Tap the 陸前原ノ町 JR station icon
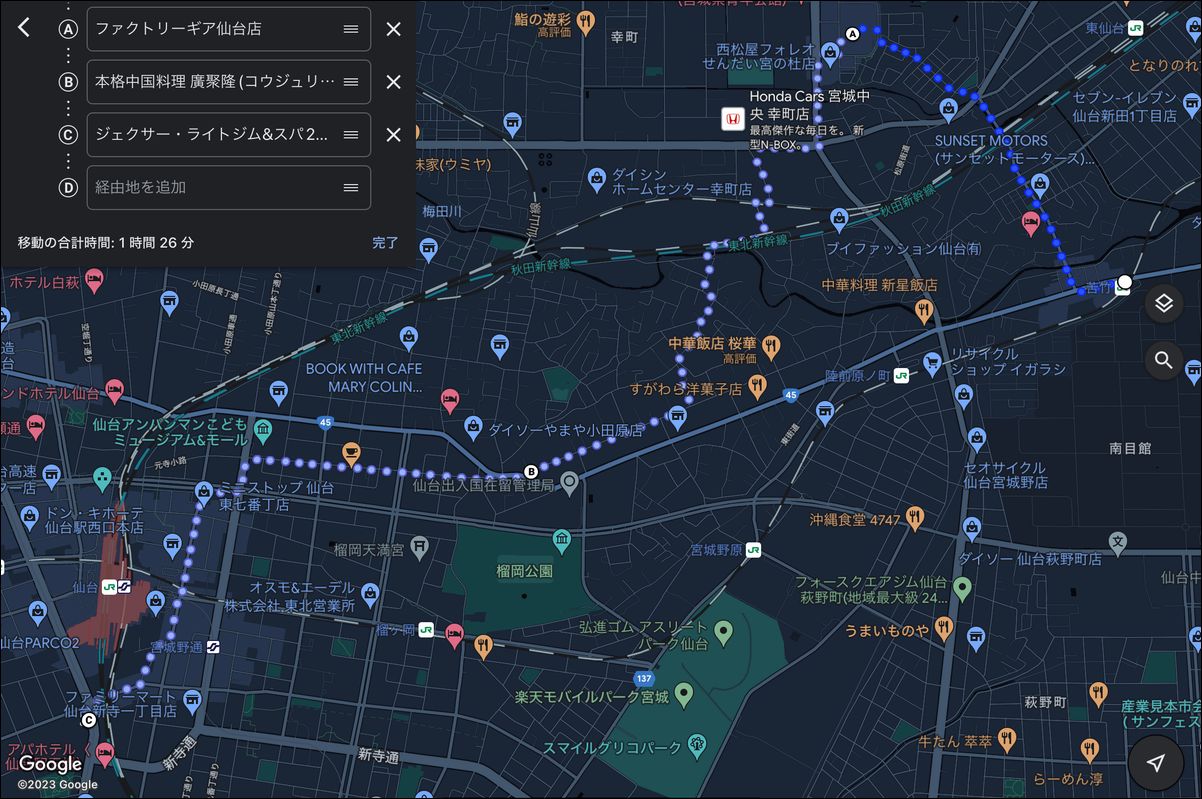1202x799 pixels. (x=902, y=375)
